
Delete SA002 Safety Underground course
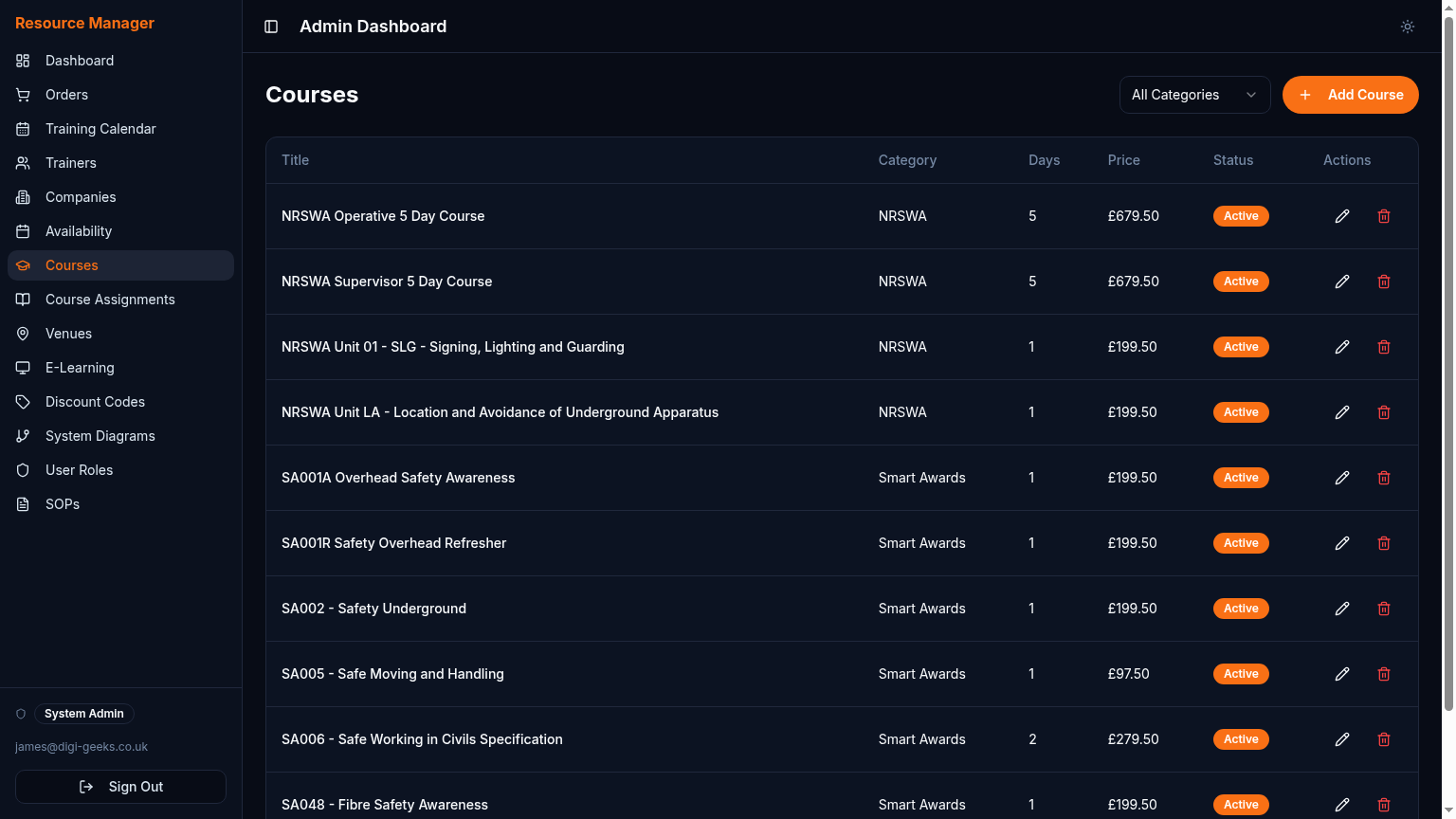(x=1384, y=609)
